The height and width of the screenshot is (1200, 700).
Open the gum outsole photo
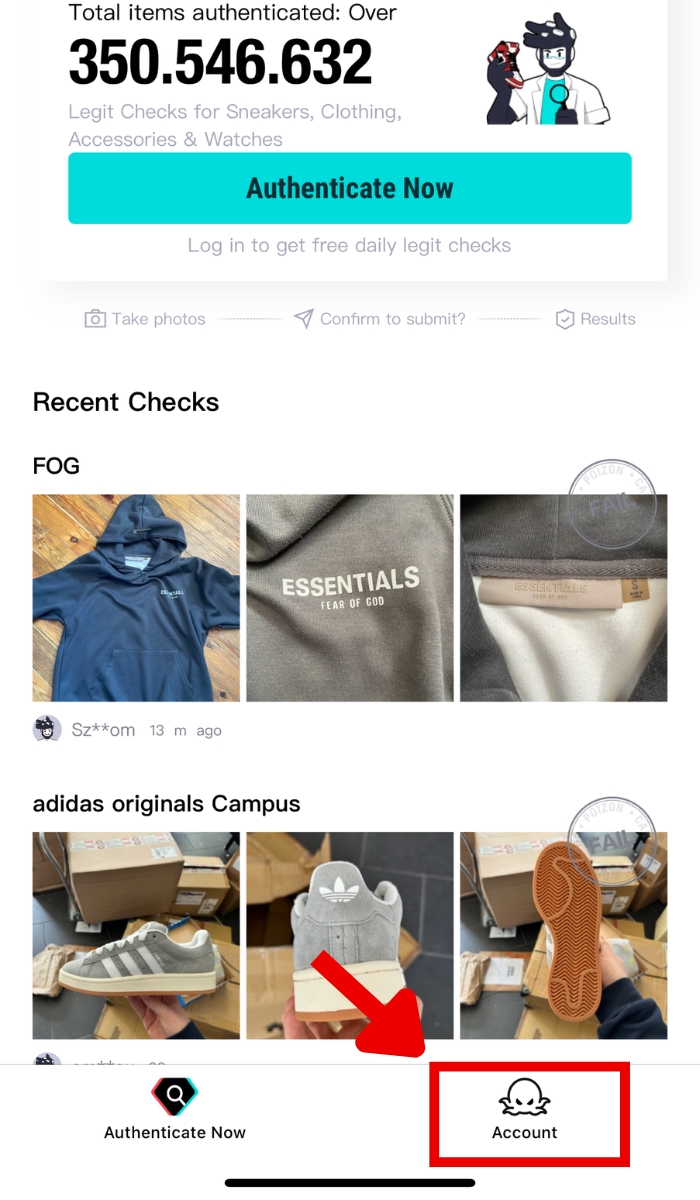point(564,936)
